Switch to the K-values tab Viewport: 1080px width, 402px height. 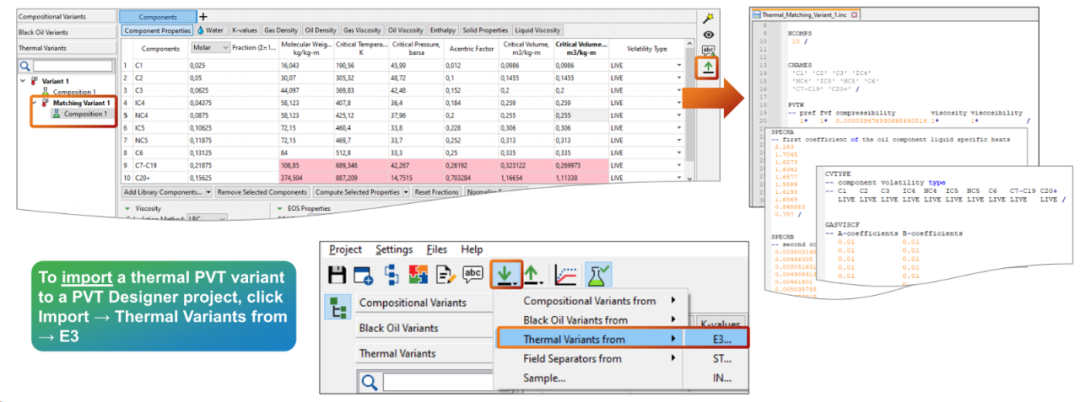tap(244, 30)
